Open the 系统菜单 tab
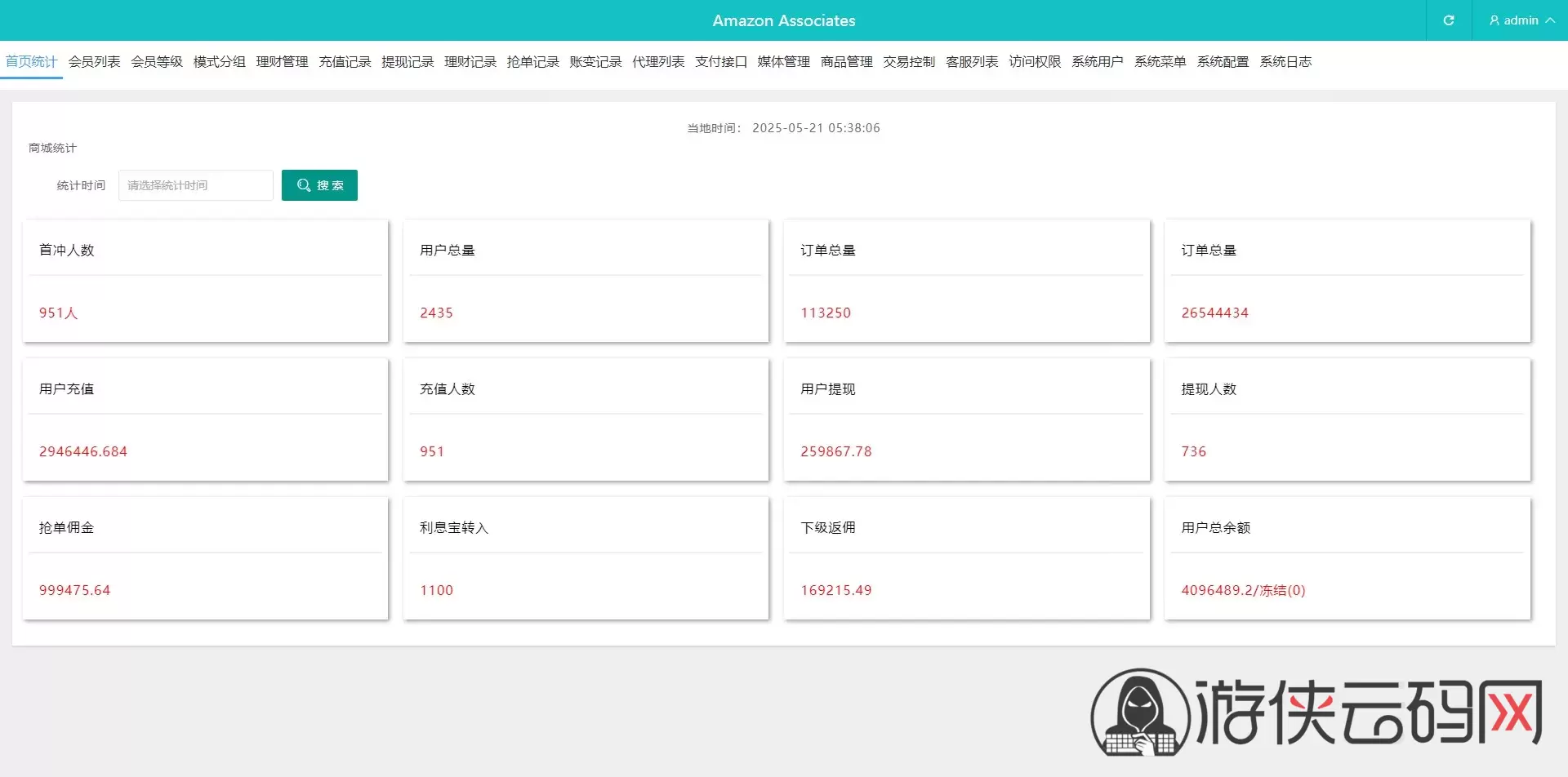1568x777 pixels. (x=1160, y=61)
